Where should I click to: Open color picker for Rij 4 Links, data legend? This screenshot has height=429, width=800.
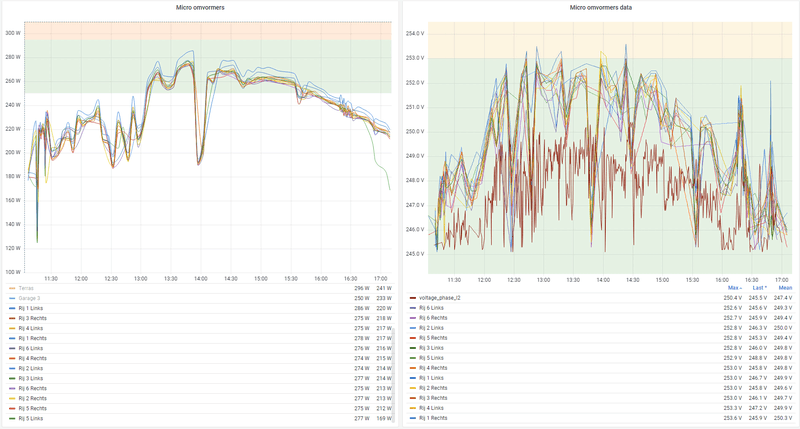click(x=413, y=408)
